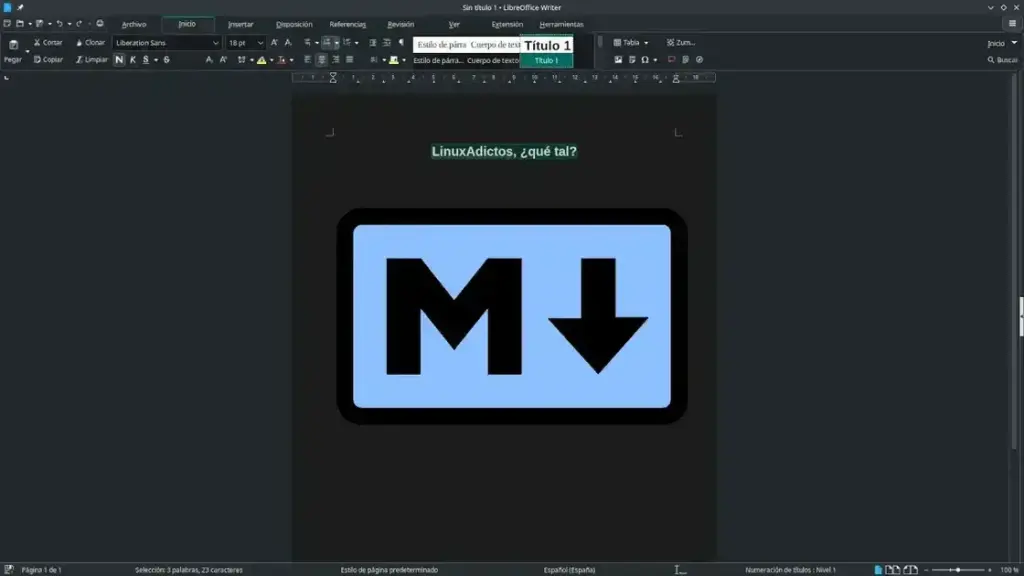Align text left

[x=307, y=59]
